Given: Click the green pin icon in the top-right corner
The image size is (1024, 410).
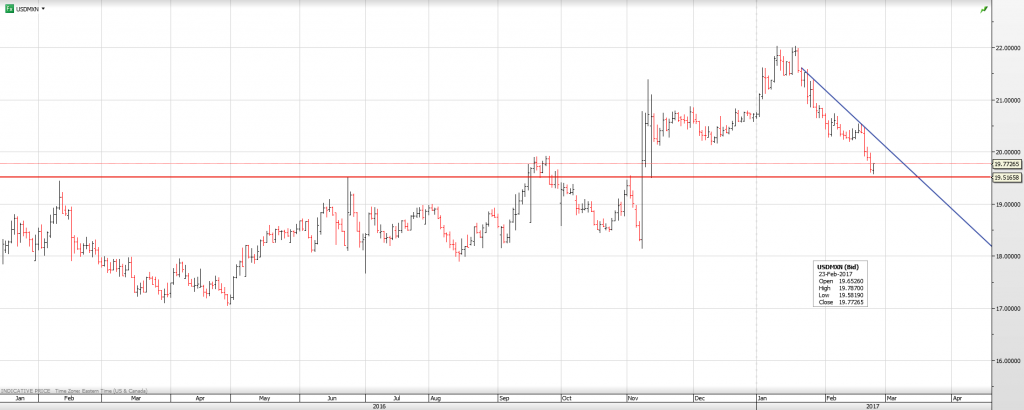Looking at the screenshot, I should point(1012,8).
